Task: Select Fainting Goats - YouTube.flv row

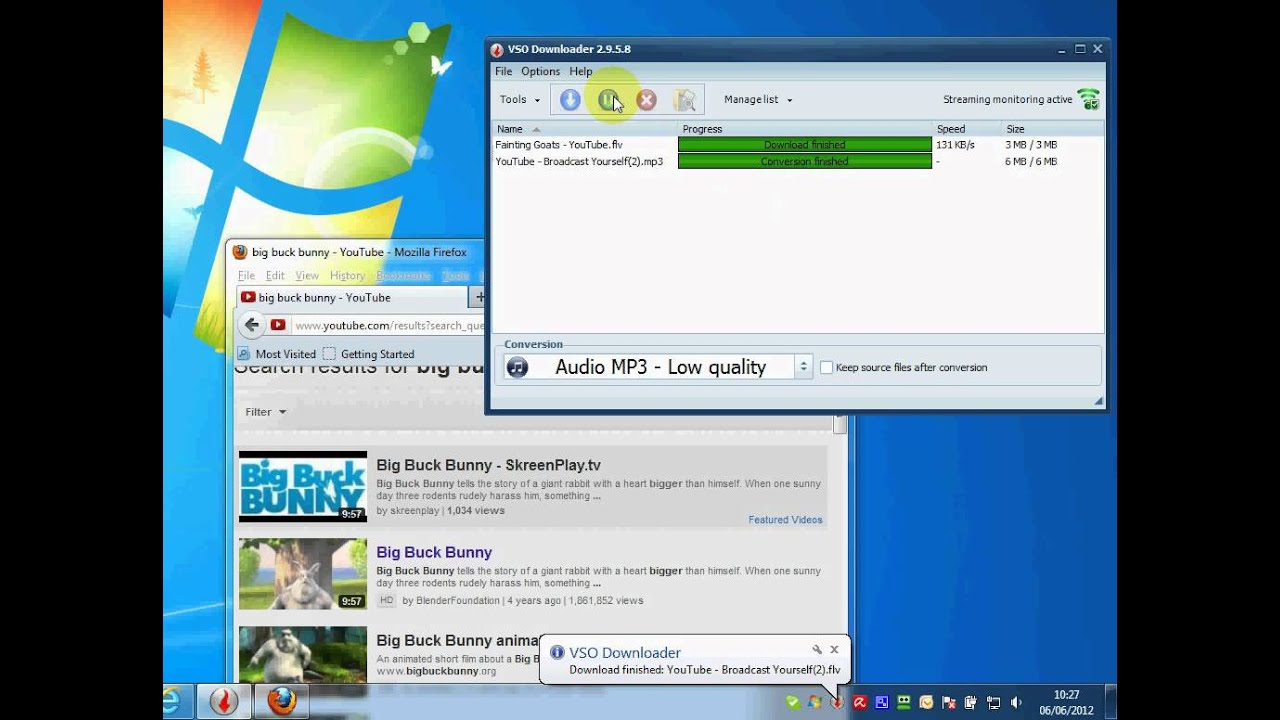Action: click(x=798, y=145)
